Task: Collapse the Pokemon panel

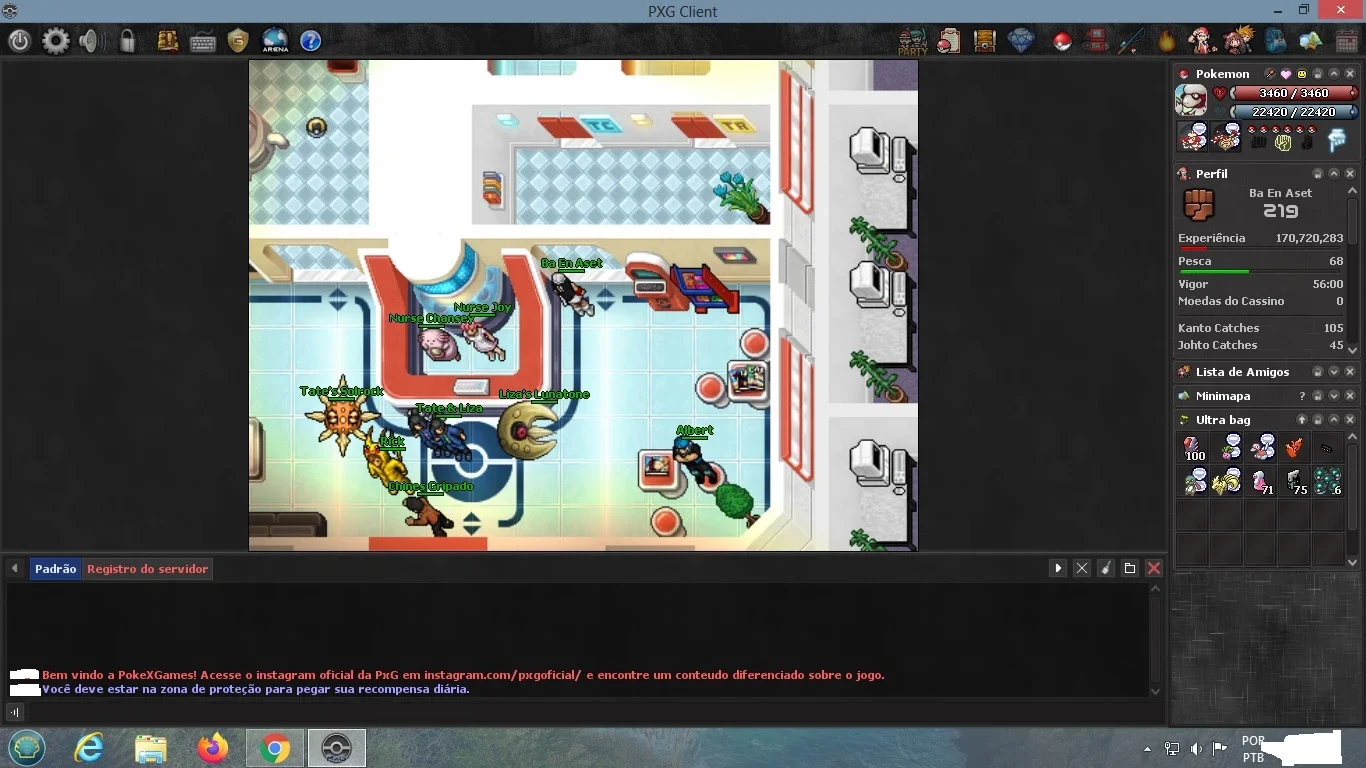Action: pyautogui.click(x=1334, y=74)
